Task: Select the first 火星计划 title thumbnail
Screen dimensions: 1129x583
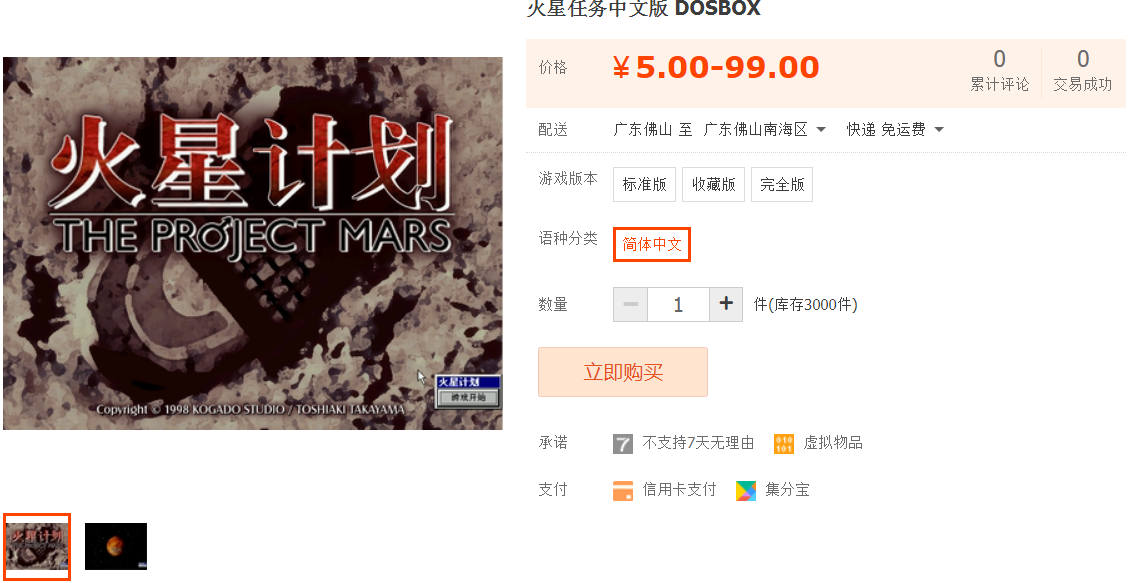Action: [x=37, y=546]
